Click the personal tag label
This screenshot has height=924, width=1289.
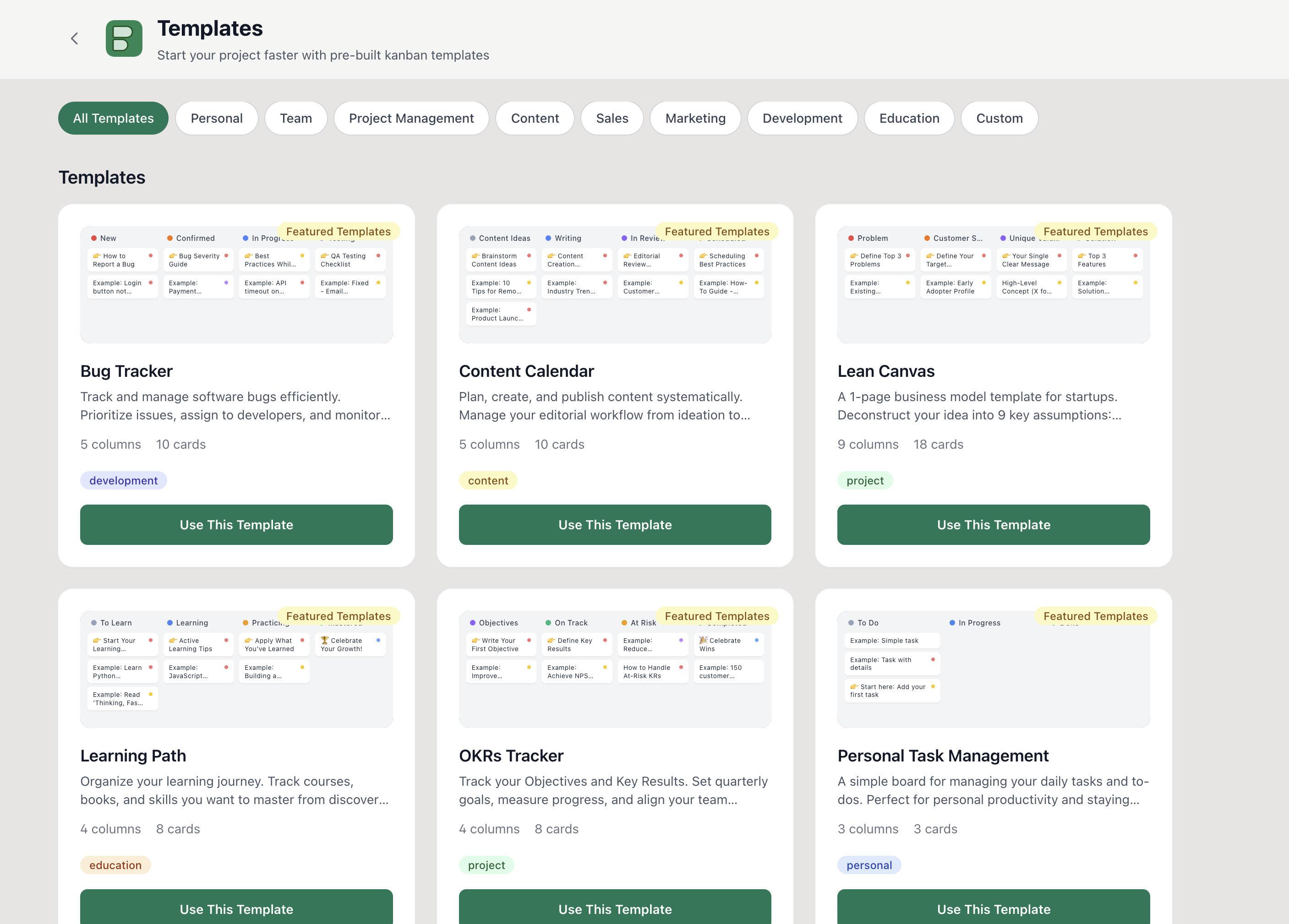(x=869, y=865)
